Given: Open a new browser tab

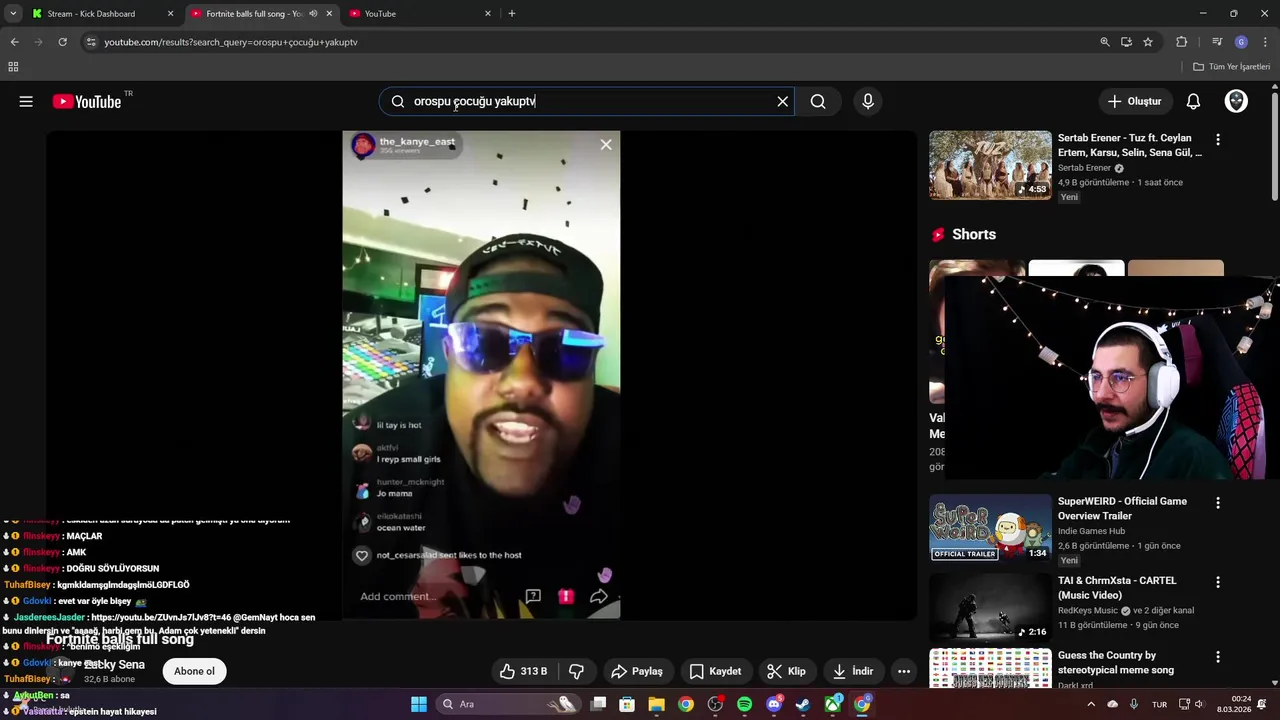Looking at the screenshot, I should click(512, 14).
